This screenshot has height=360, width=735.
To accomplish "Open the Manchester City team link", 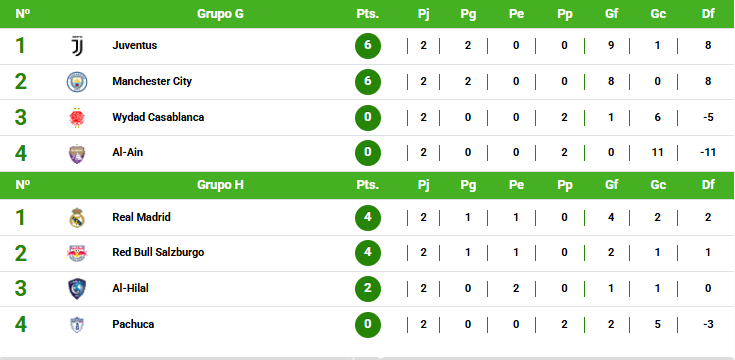I will point(152,81).
